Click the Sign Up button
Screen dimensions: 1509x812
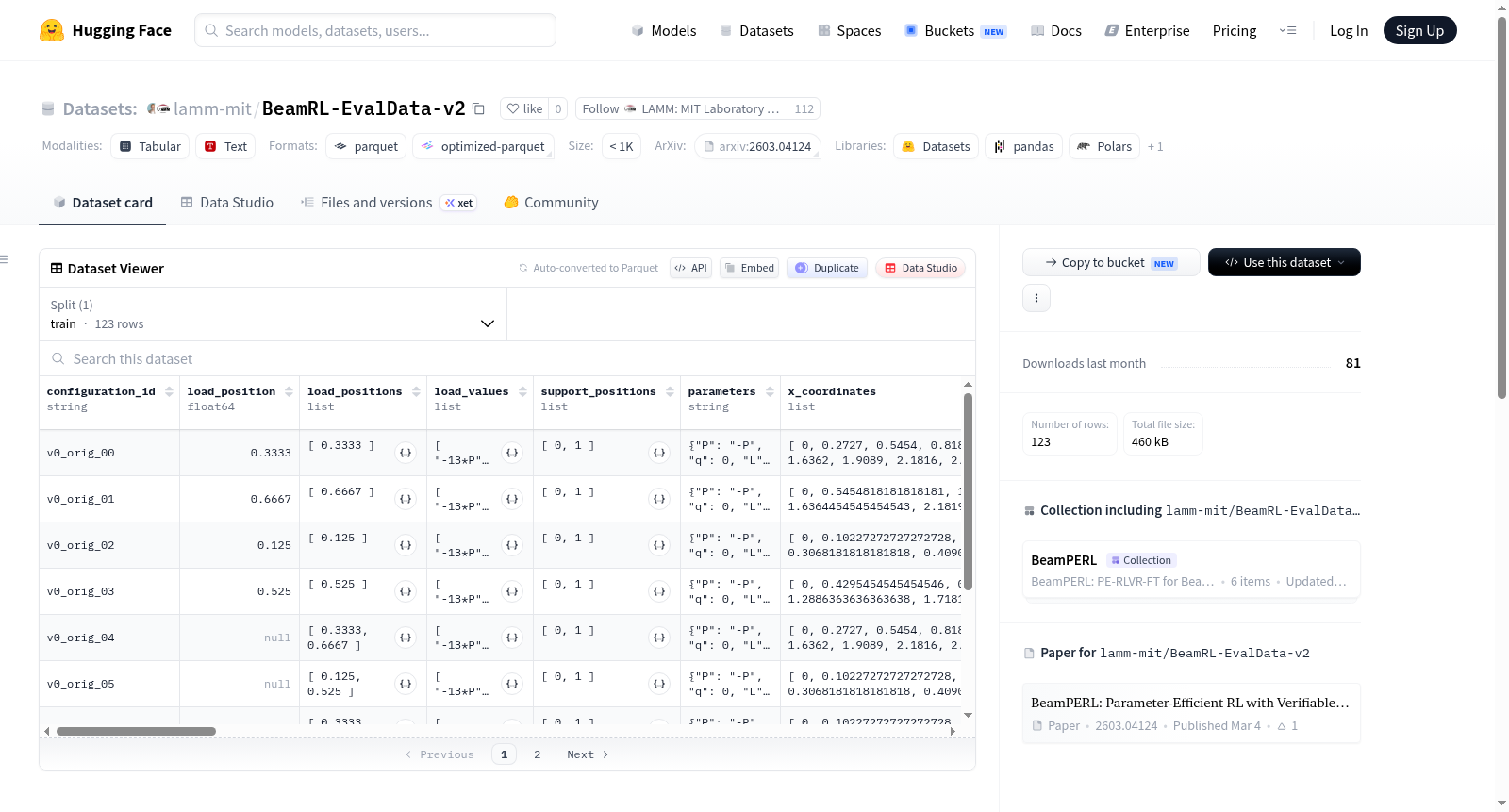[x=1419, y=30]
